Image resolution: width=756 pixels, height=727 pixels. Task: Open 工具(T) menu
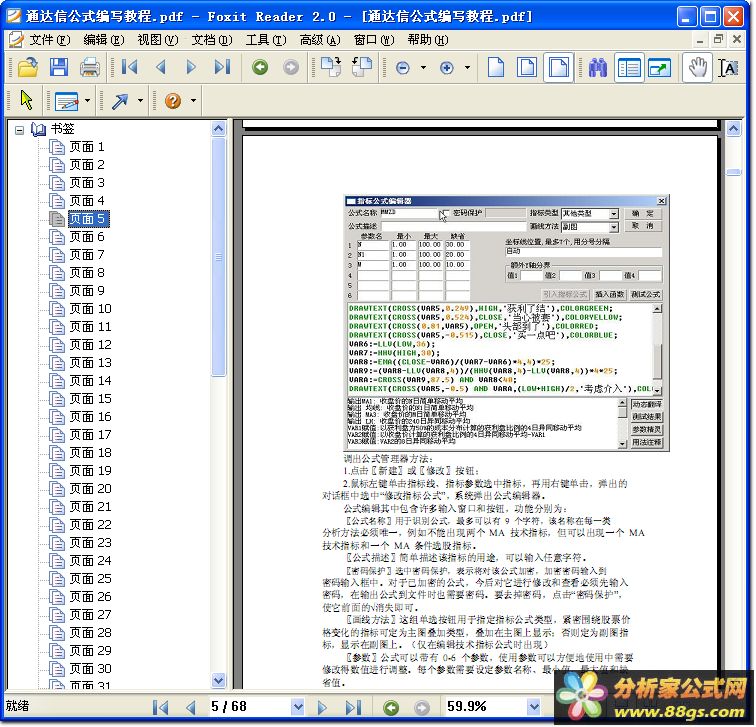266,40
